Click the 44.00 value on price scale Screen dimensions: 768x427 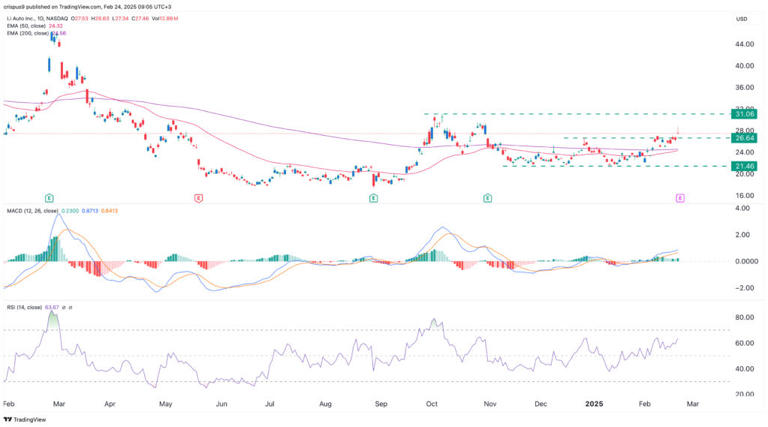(744, 45)
